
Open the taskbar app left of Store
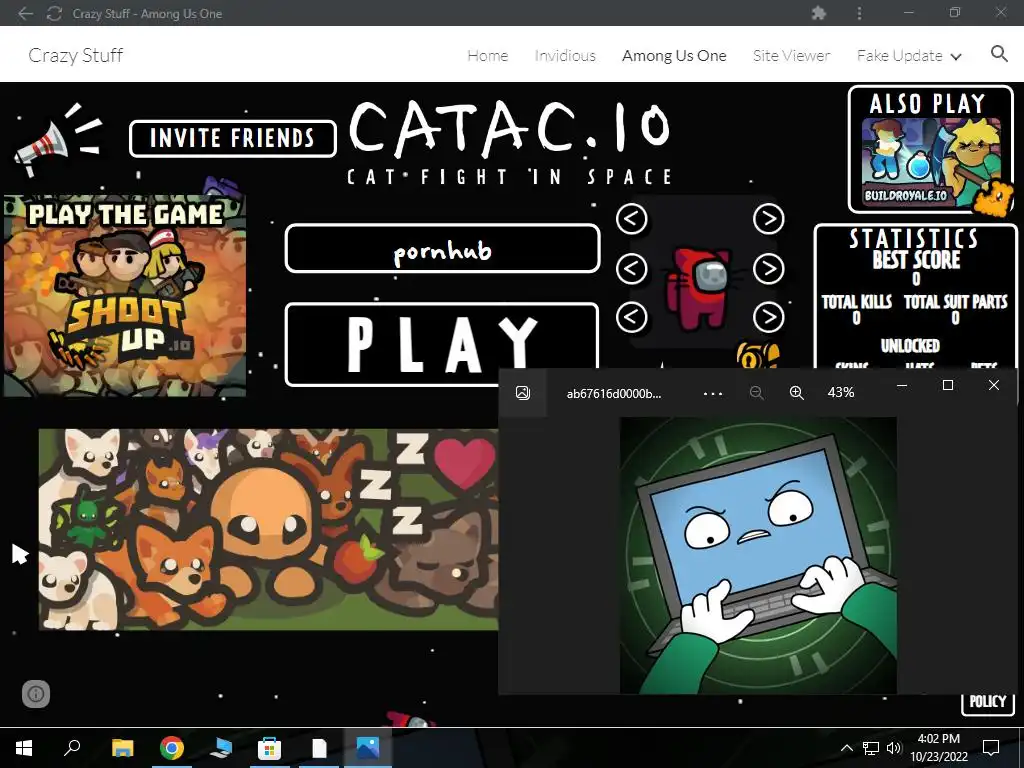[x=221, y=748]
